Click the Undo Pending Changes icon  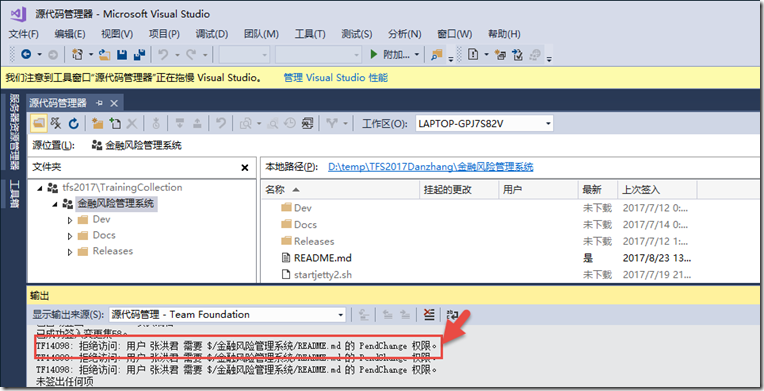click(221, 124)
